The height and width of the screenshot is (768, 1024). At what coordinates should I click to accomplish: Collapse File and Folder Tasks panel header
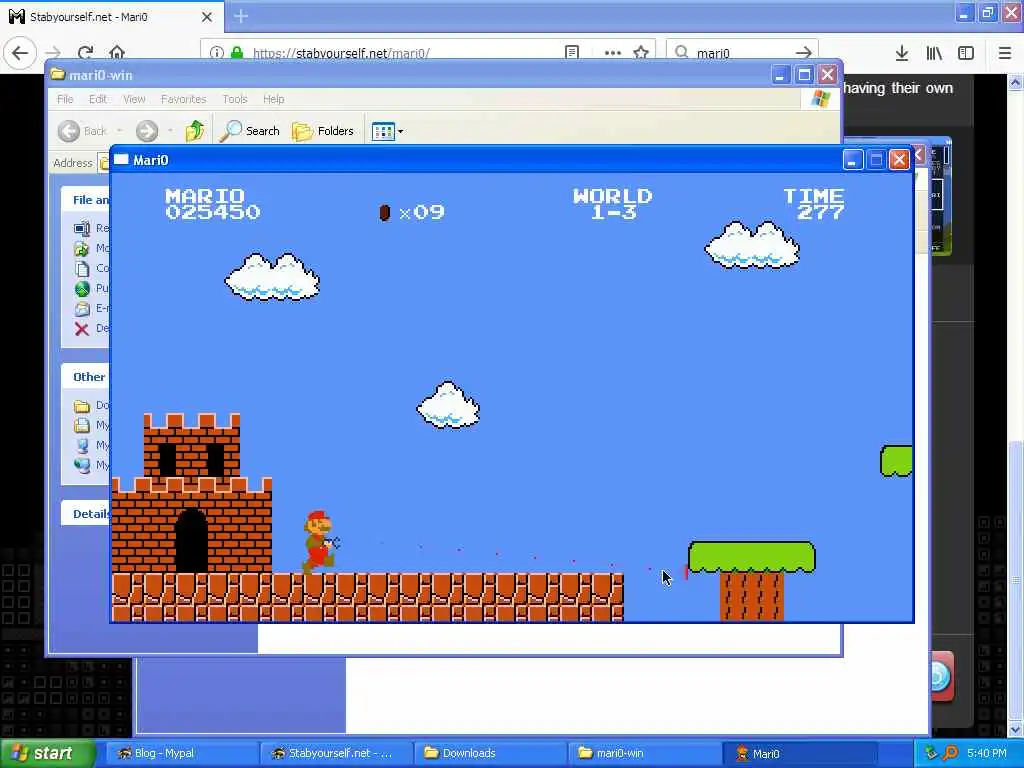click(x=86, y=200)
